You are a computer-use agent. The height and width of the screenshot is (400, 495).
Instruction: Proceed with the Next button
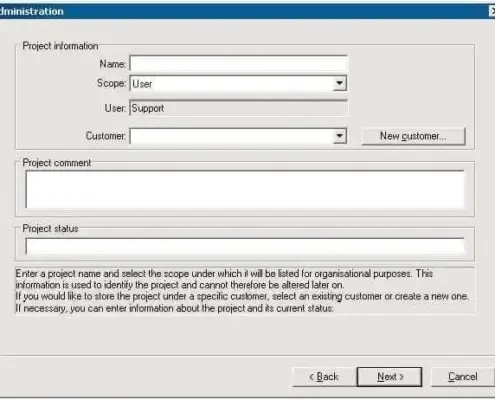[390, 377]
